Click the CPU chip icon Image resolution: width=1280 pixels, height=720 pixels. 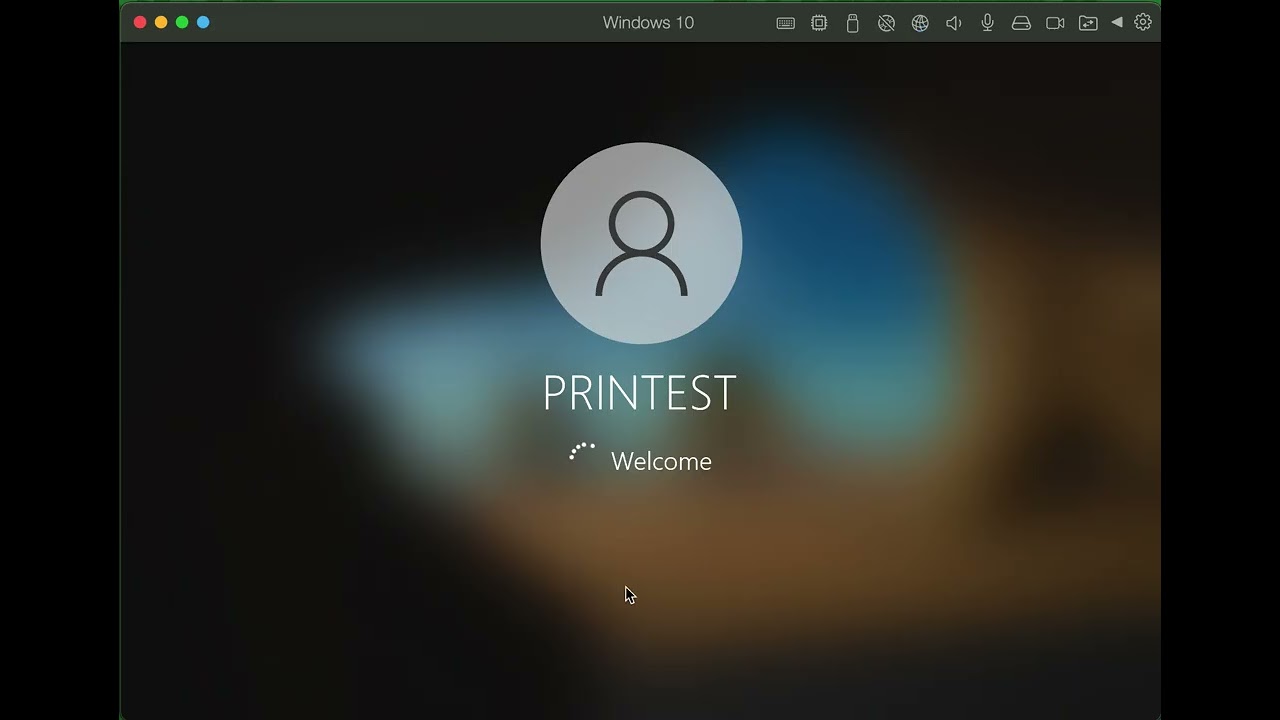click(x=819, y=23)
